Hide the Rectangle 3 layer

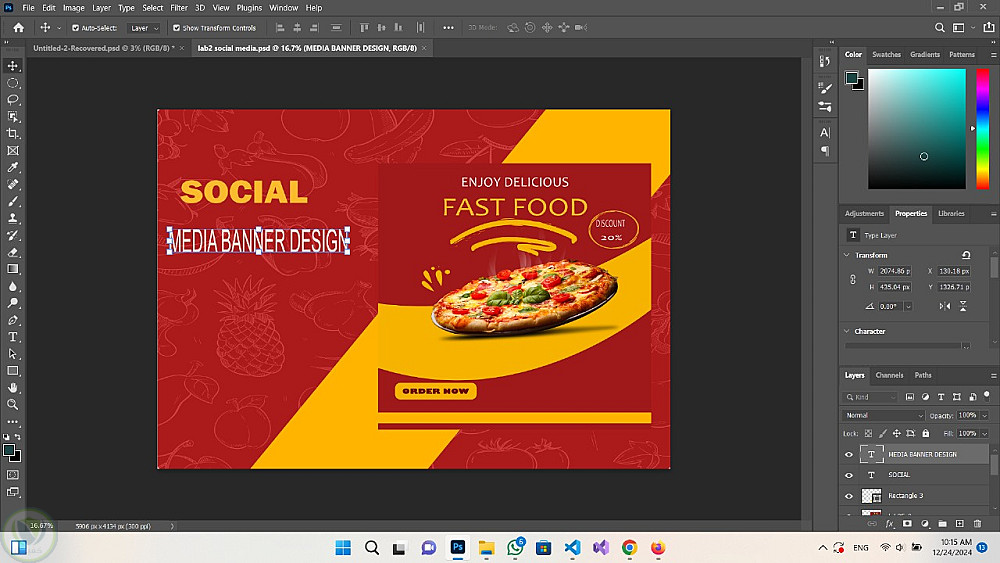pos(849,496)
